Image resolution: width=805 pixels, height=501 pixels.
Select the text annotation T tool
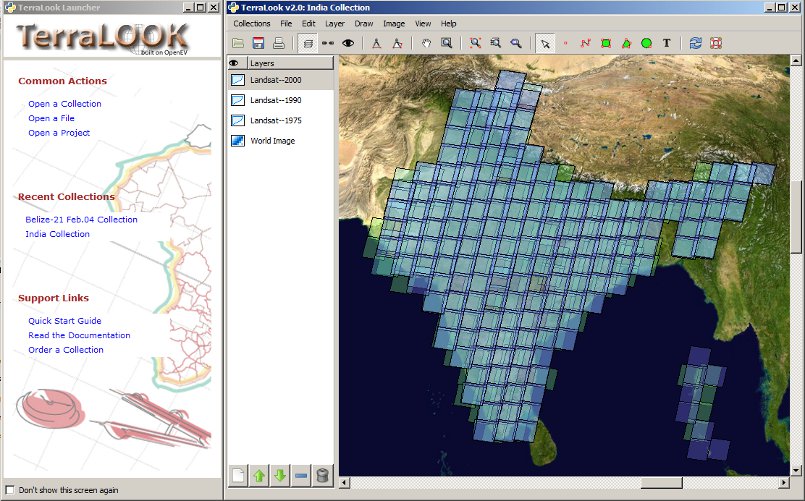point(667,43)
